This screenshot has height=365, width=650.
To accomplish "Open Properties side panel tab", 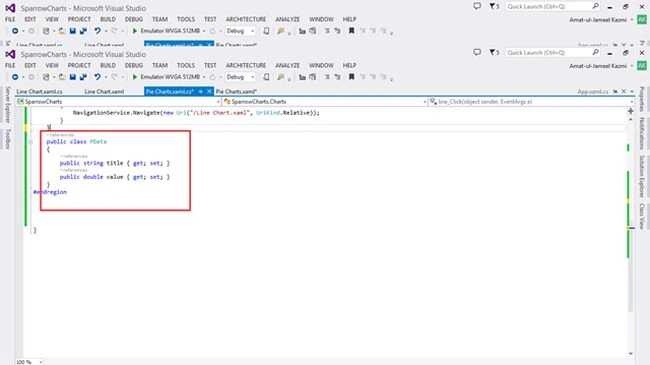I will pyautogui.click(x=642, y=99).
